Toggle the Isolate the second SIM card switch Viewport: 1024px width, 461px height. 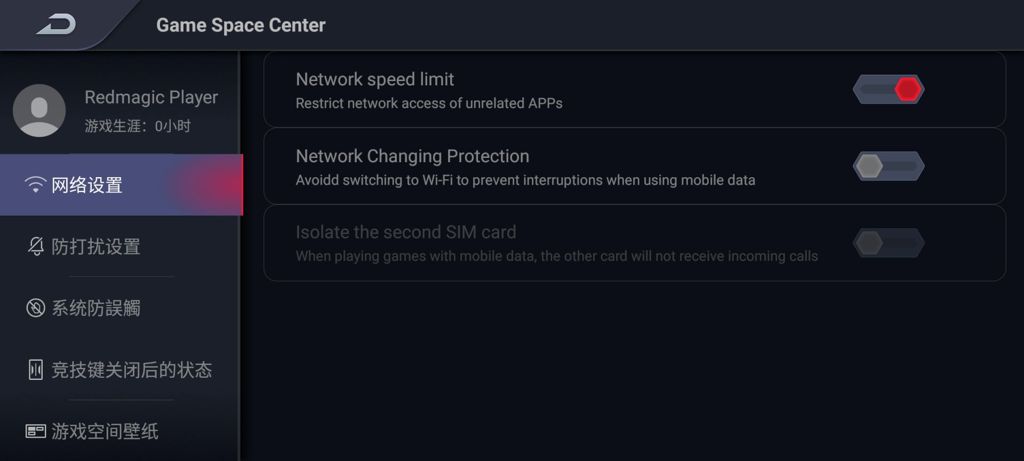(888, 243)
